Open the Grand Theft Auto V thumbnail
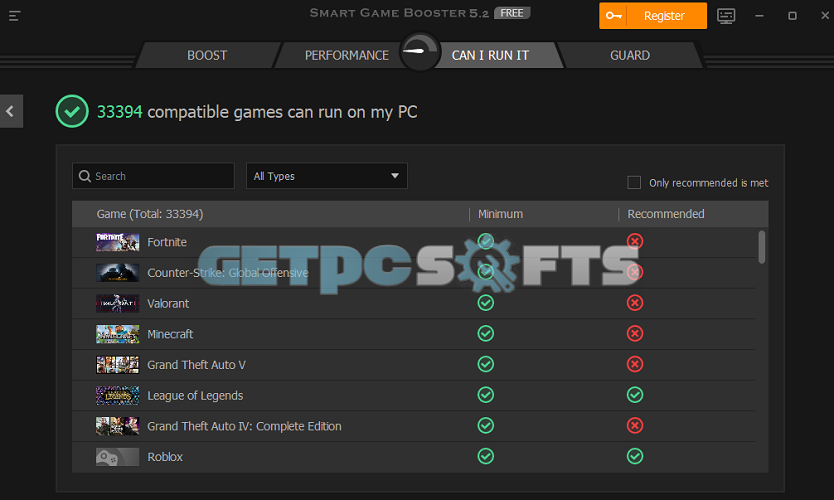 pos(118,365)
